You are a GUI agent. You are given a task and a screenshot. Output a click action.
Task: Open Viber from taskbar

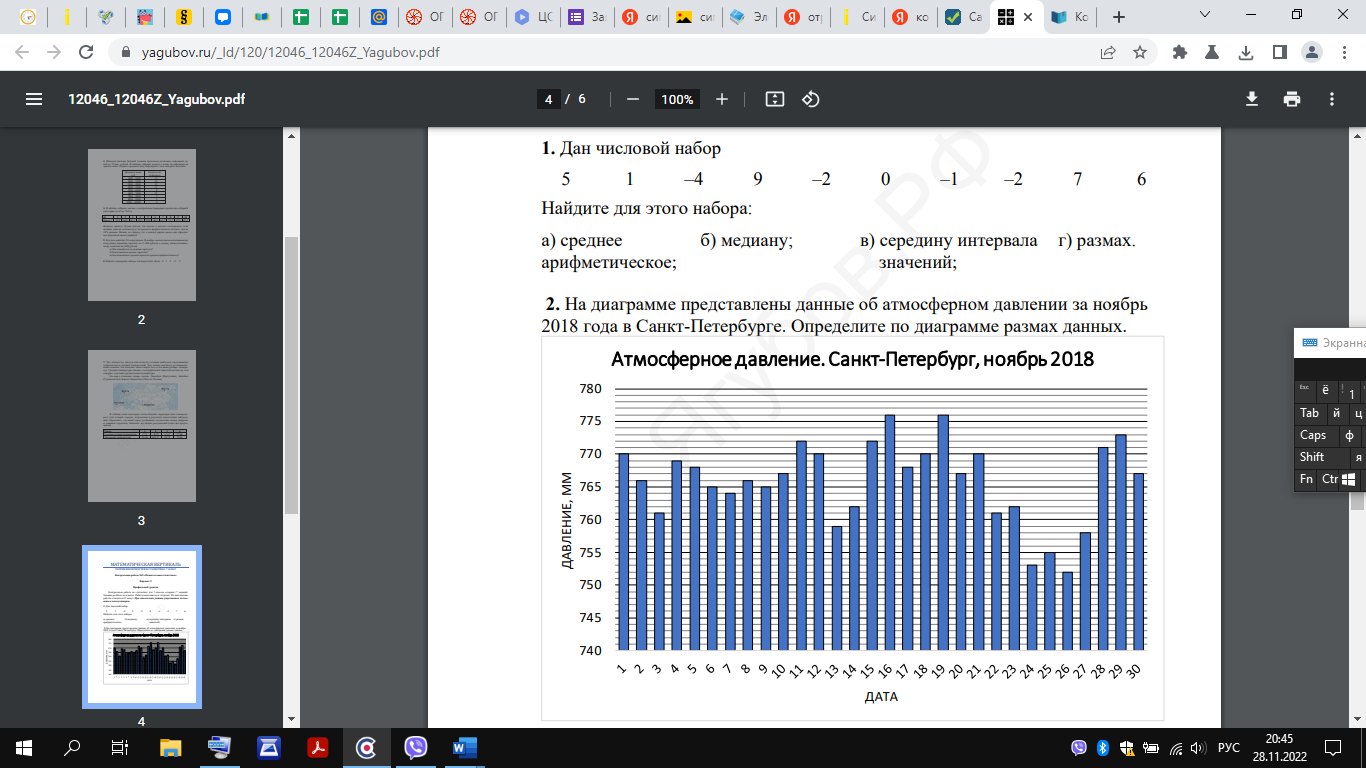coord(416,747)
